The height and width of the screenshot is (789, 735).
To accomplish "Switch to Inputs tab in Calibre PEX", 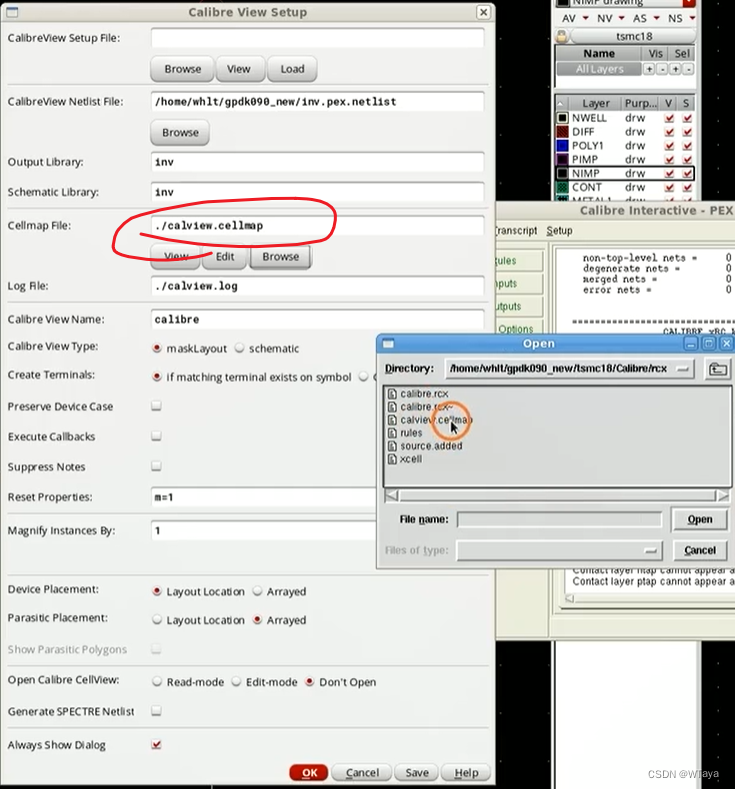I will point(519,283).
